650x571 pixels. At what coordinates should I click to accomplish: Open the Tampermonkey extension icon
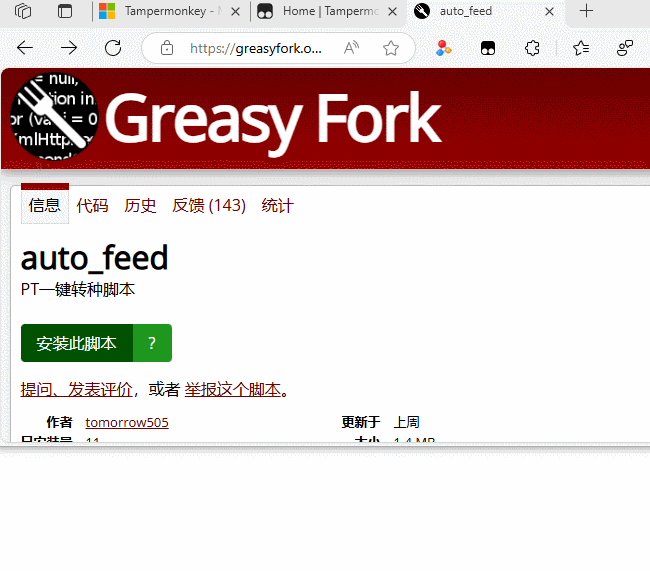488,48
